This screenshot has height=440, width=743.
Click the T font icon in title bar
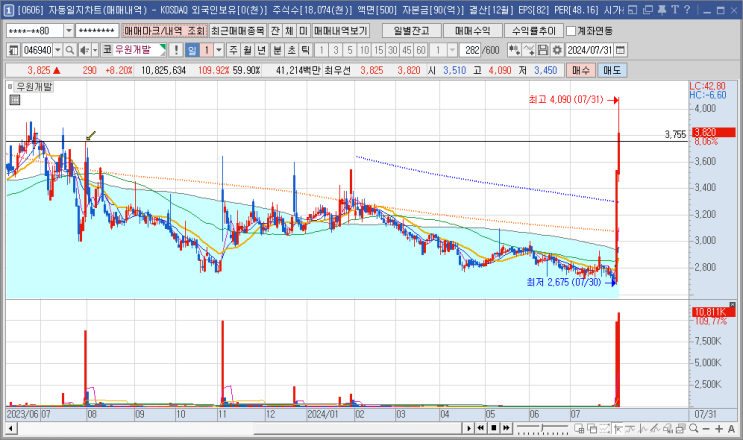coord(675,9)
